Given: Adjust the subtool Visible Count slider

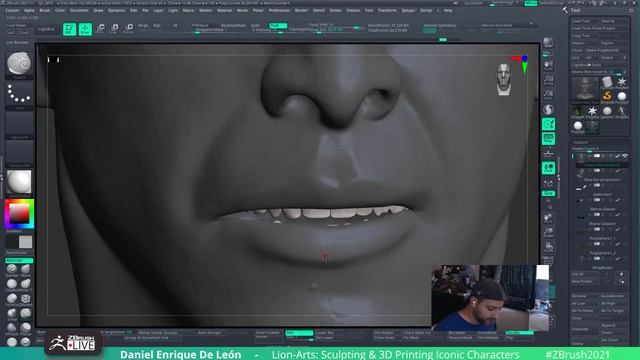Looking at the screenshot, I should coord(600,149).
